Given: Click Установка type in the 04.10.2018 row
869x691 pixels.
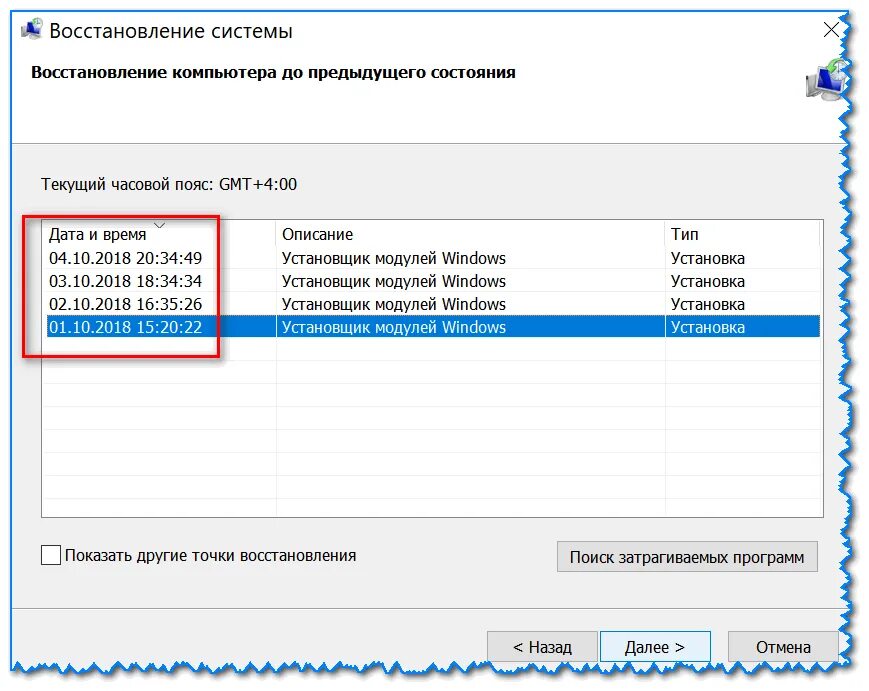Looking at the screenshot, I should pos(708,258).
